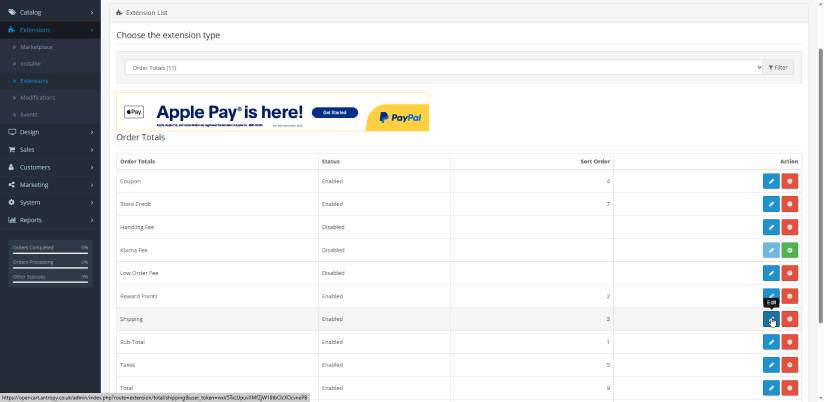Open the extension type dropdown

click(x=443, y=67)
